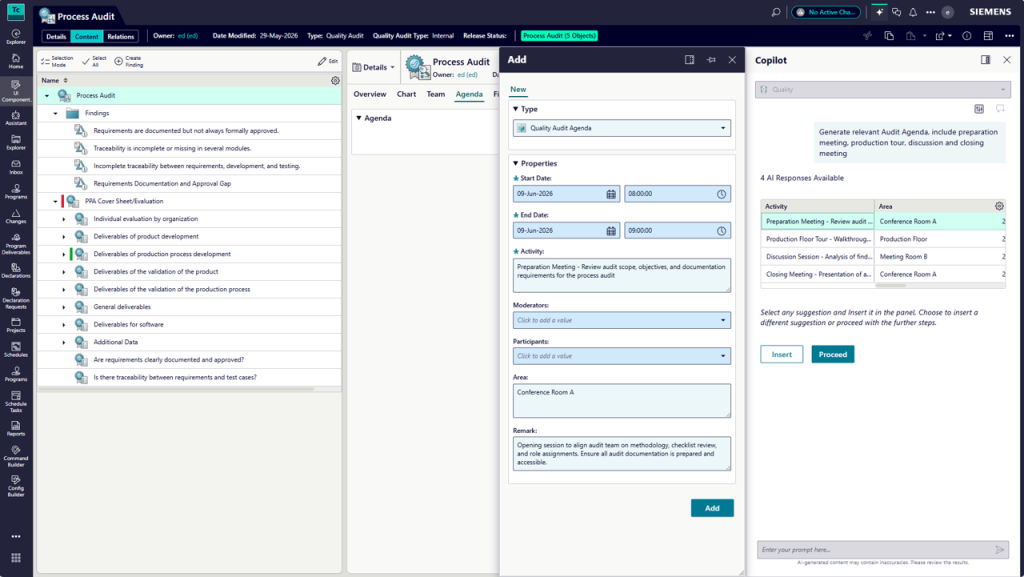
Task: Click Select All checkmark
Action: click(x=95, y=61)
